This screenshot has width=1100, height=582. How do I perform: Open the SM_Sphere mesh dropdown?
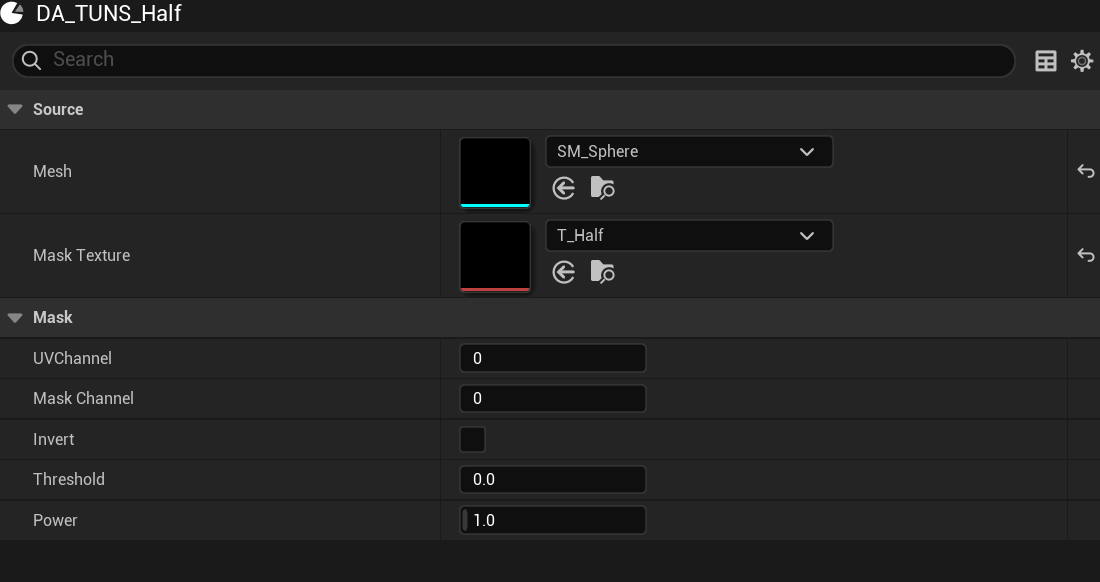[x=689, y=151]
